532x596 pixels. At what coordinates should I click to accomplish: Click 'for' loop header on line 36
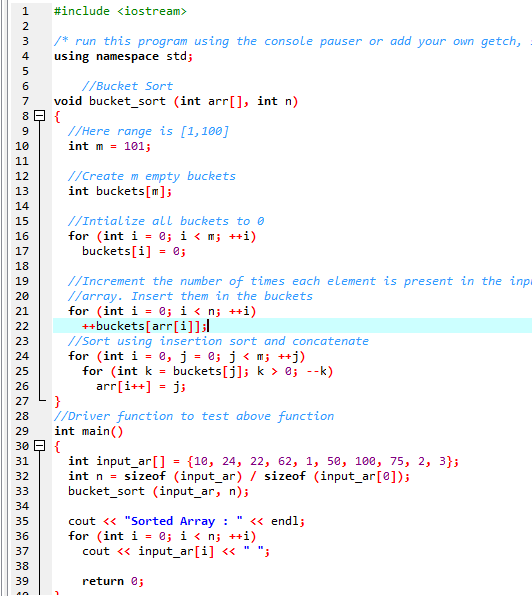(x=162, y=536)
